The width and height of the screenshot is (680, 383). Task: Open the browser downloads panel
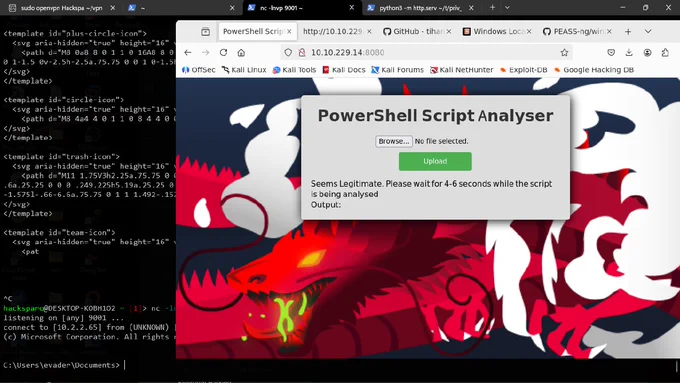click(629, 52)
